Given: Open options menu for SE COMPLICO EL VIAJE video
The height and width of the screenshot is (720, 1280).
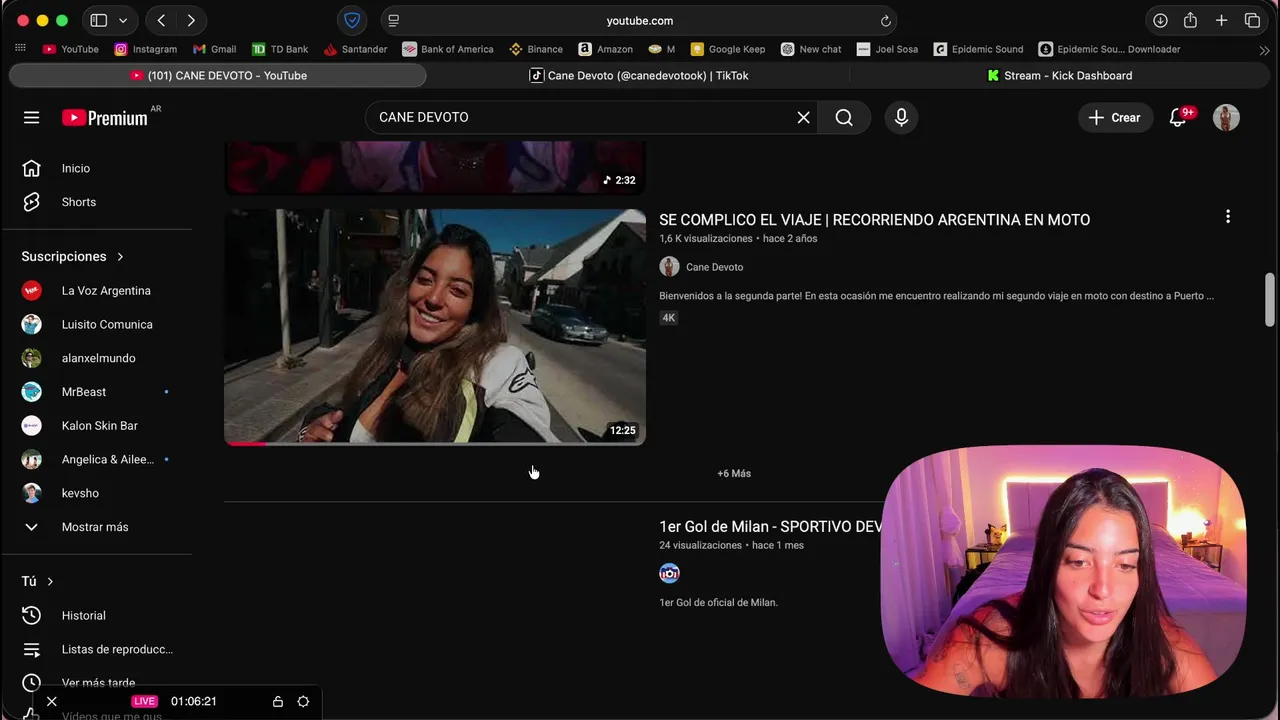Looking at the screenshot, I should (1228, 216).
